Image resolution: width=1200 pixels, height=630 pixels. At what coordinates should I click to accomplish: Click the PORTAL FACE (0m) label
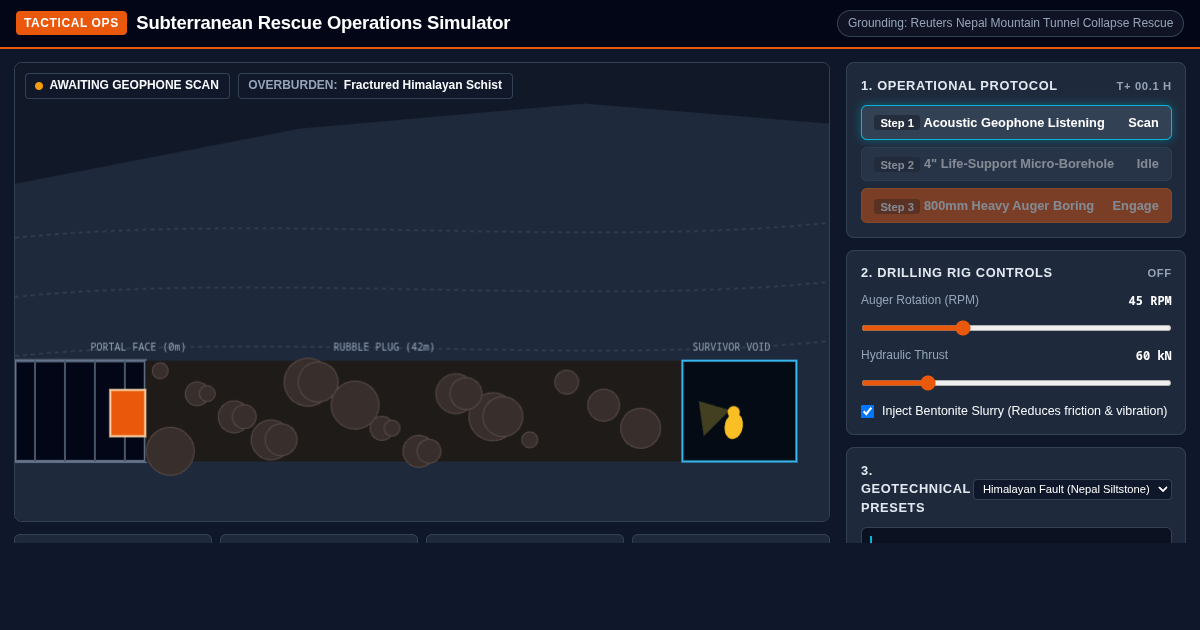[x=138, y=348]
